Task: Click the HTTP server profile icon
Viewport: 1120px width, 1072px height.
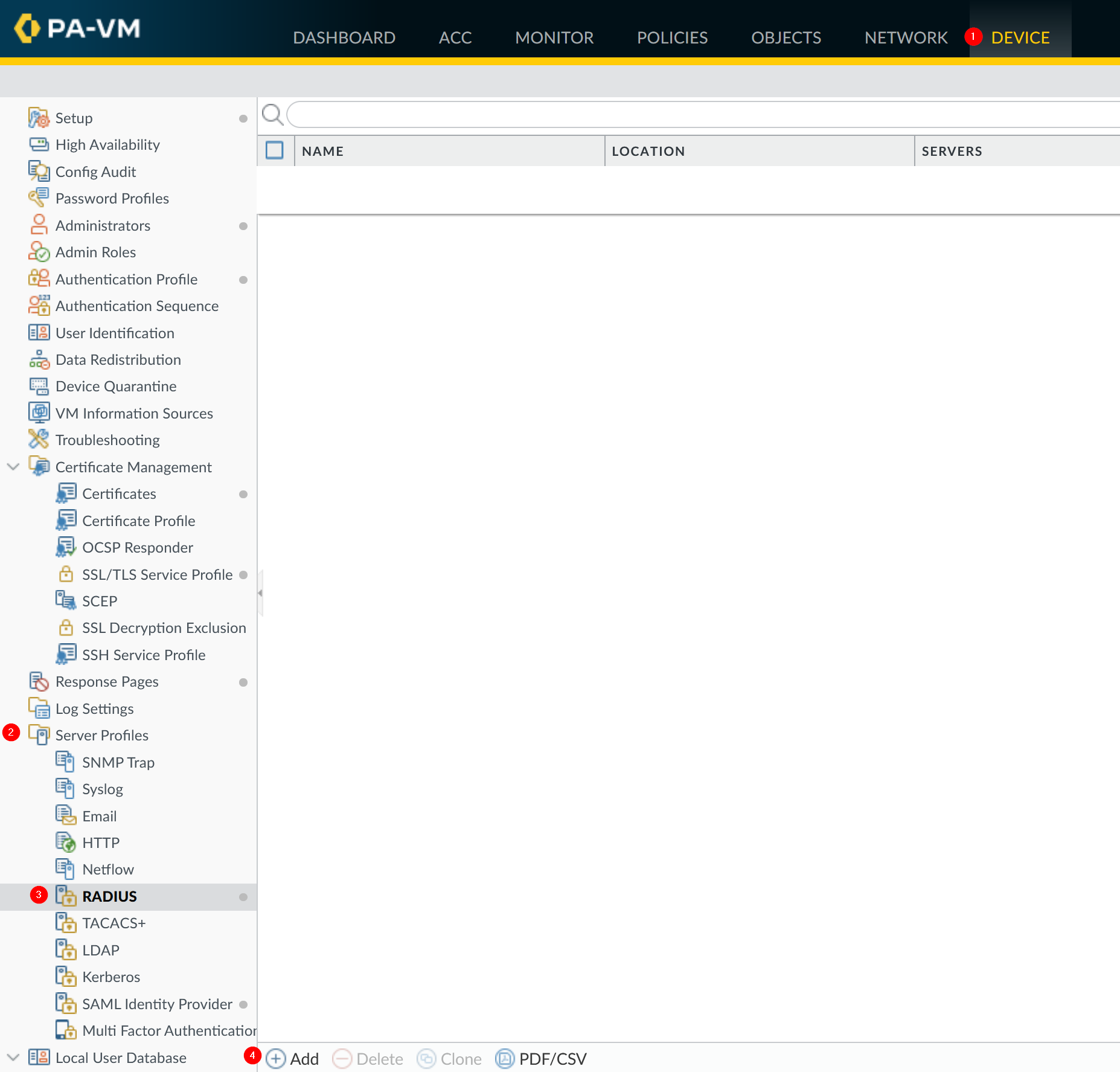Action: (x=66, y=843)
